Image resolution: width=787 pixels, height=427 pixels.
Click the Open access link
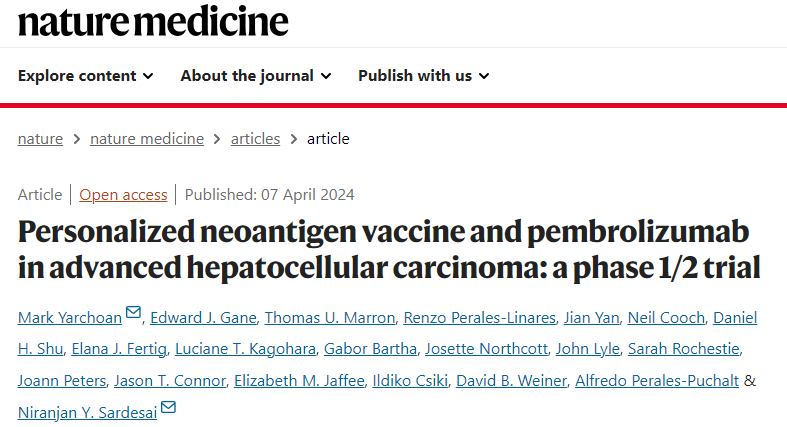pos(123,195)
